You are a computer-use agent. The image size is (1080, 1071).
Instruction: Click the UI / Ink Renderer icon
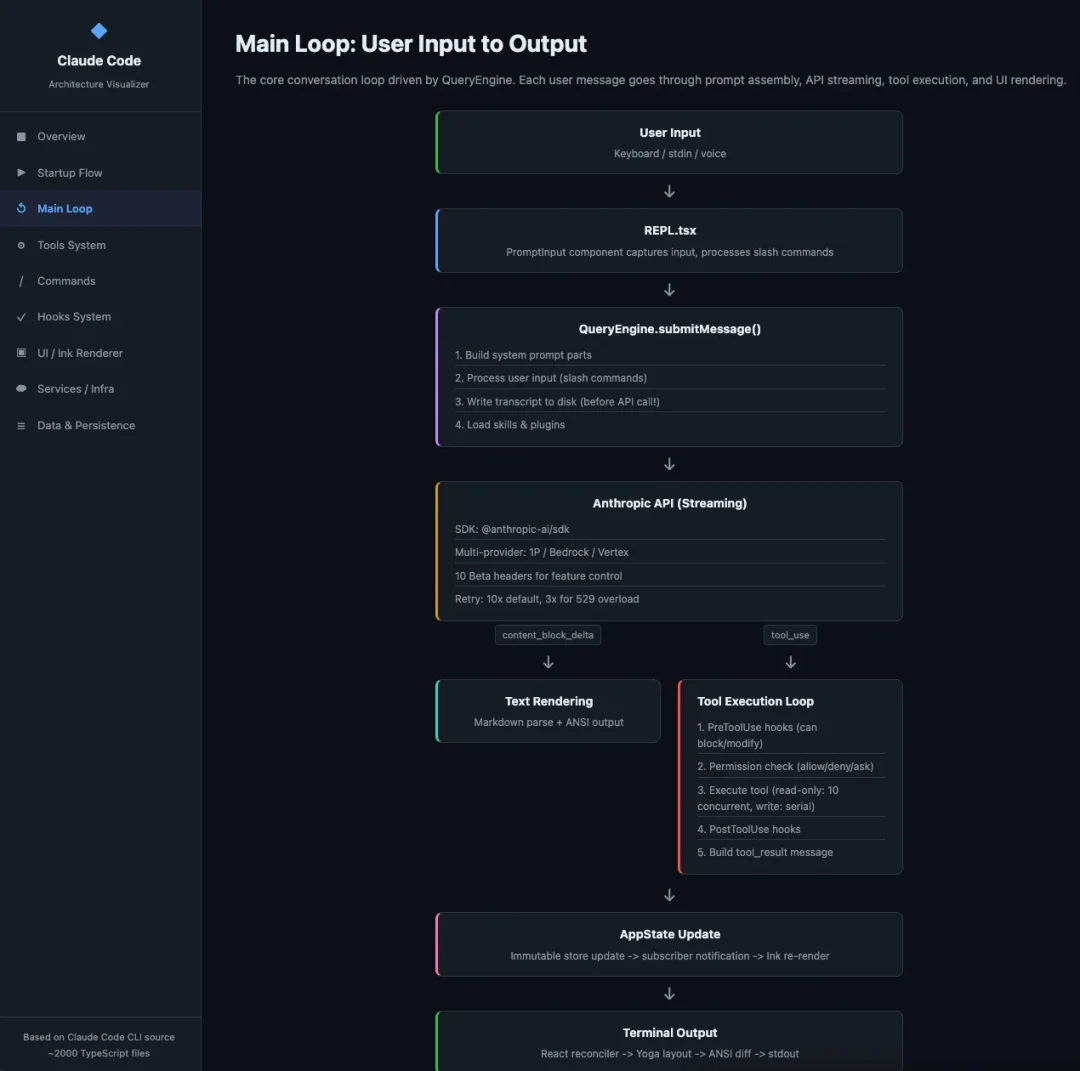click(x=21, y=353)
